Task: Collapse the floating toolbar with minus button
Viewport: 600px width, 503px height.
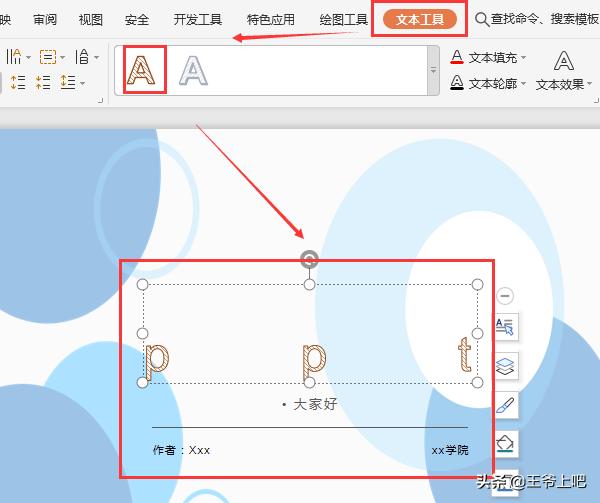Action: (x=505, y=296)
